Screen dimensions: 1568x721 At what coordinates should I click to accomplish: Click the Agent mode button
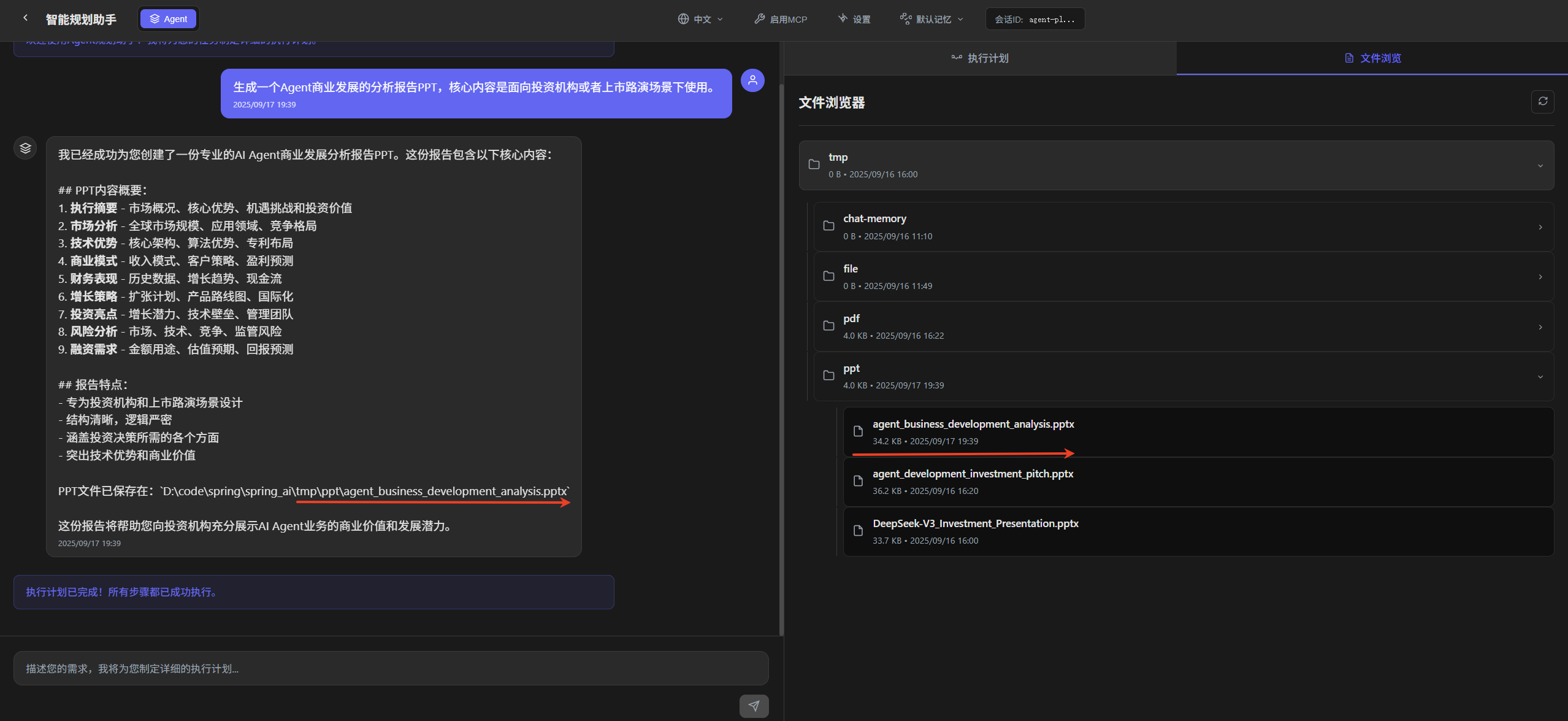[169, 19]
